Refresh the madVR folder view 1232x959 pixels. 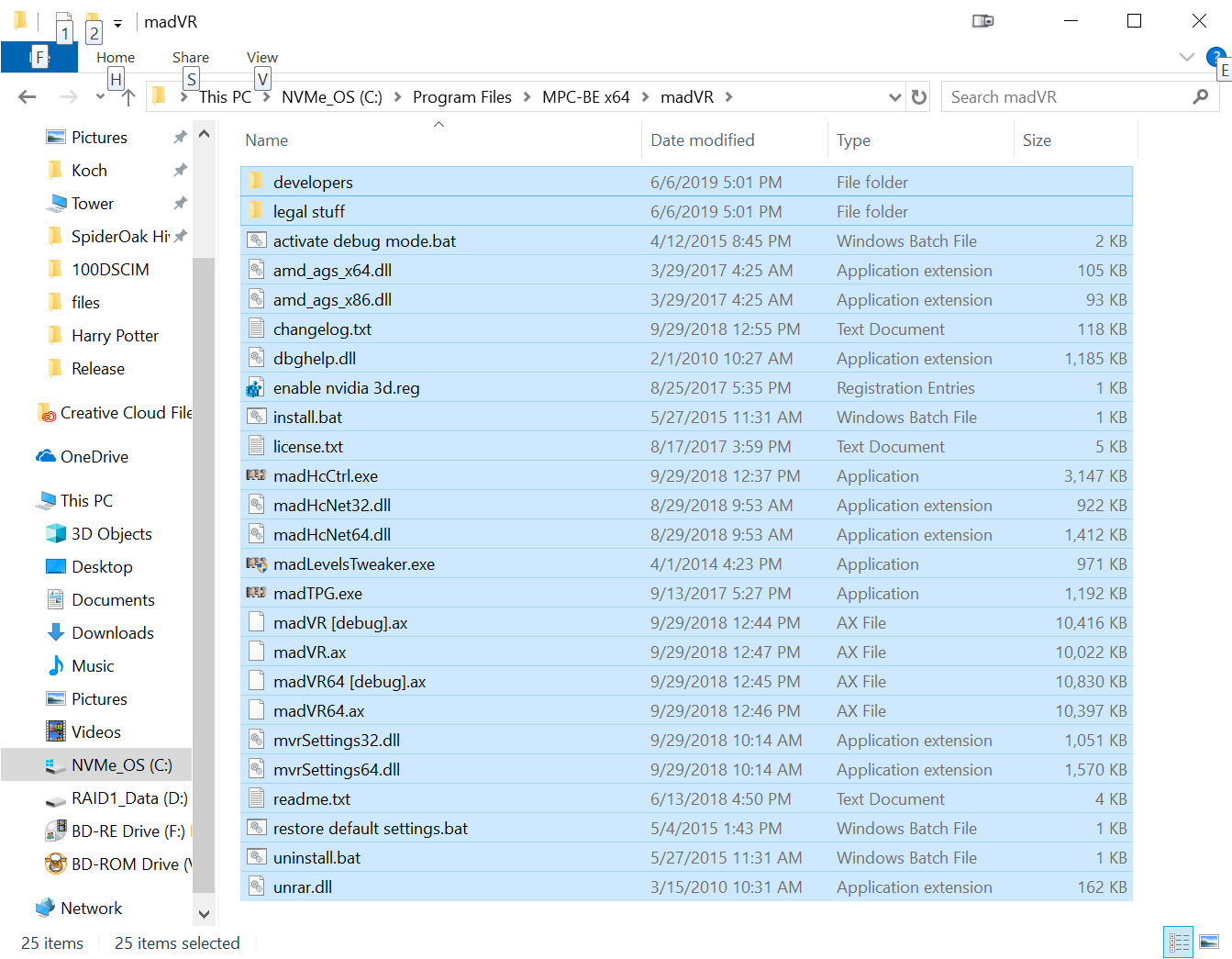[x=919, y=96]
